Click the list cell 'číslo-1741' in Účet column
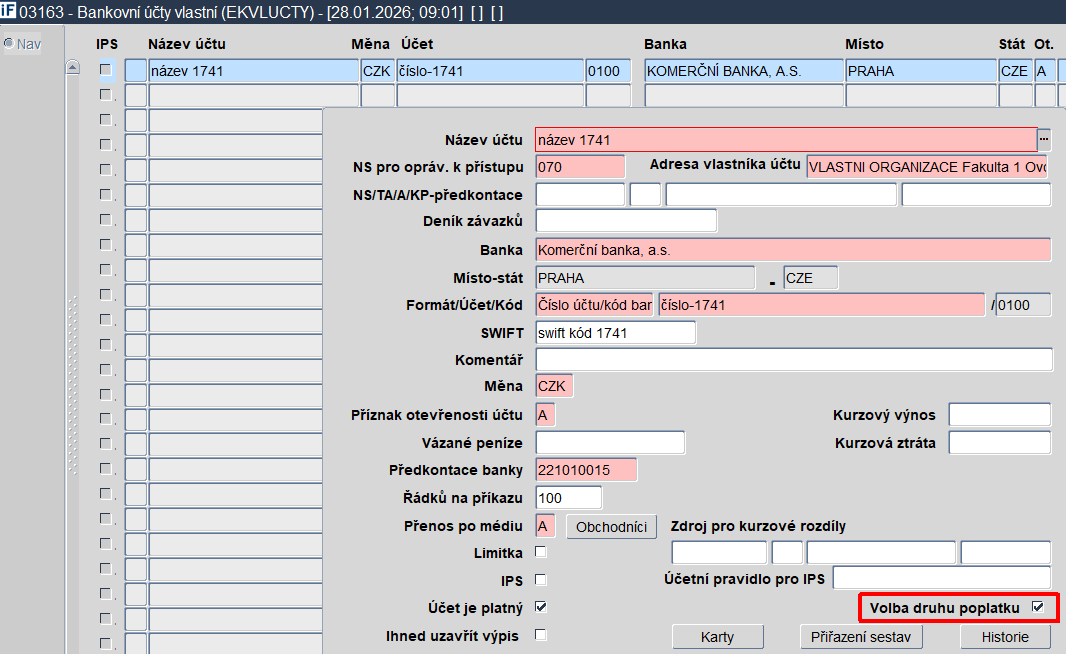The width and height of the screenshot is (1066, 654). (x=490, y=71)
